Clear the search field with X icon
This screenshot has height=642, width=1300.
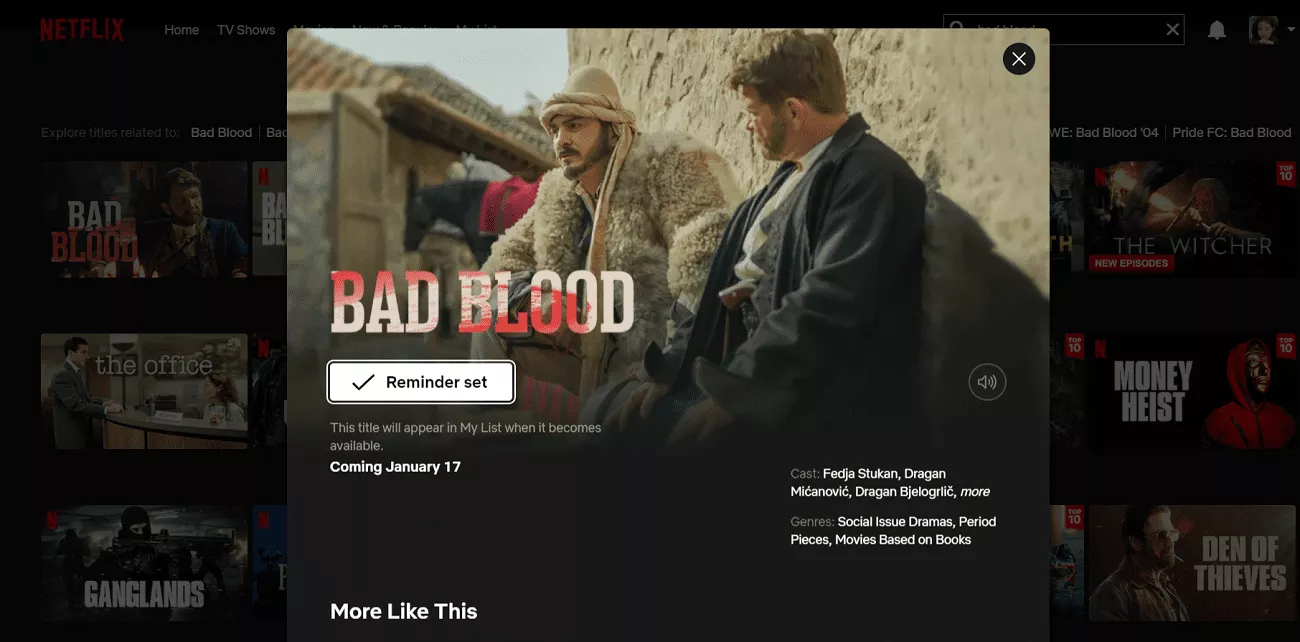tap(1173, 30)
